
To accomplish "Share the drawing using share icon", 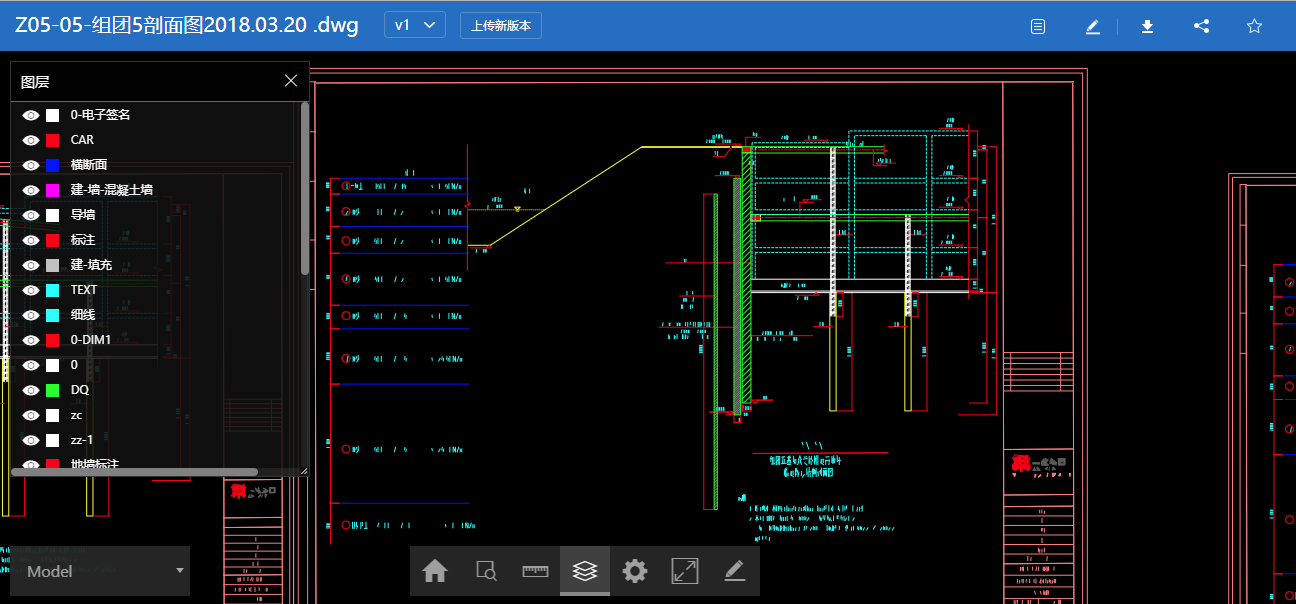I will click(x=1202, y=26).
